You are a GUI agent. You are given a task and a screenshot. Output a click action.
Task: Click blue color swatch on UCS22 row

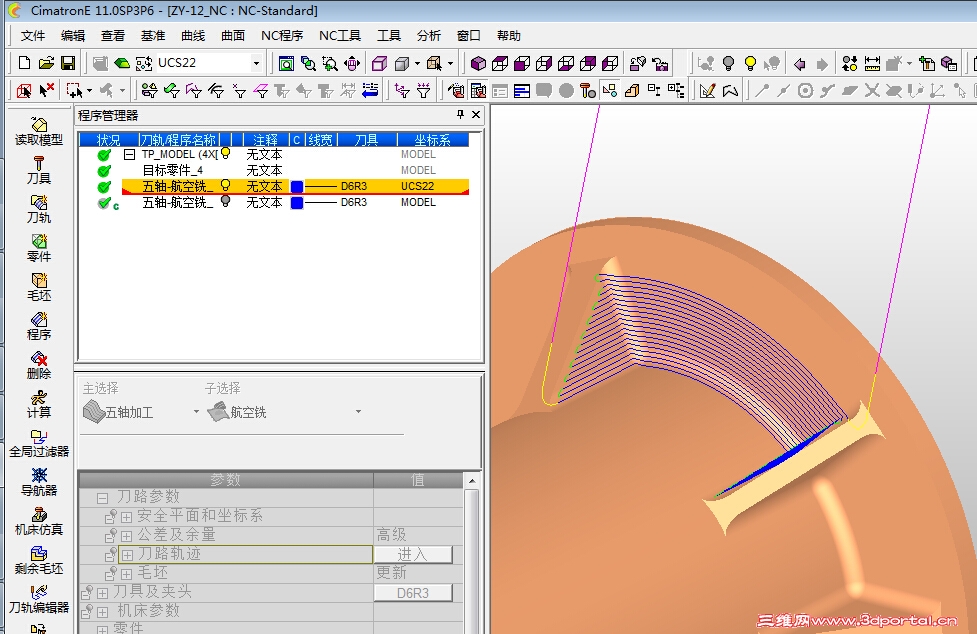point(297,186)
